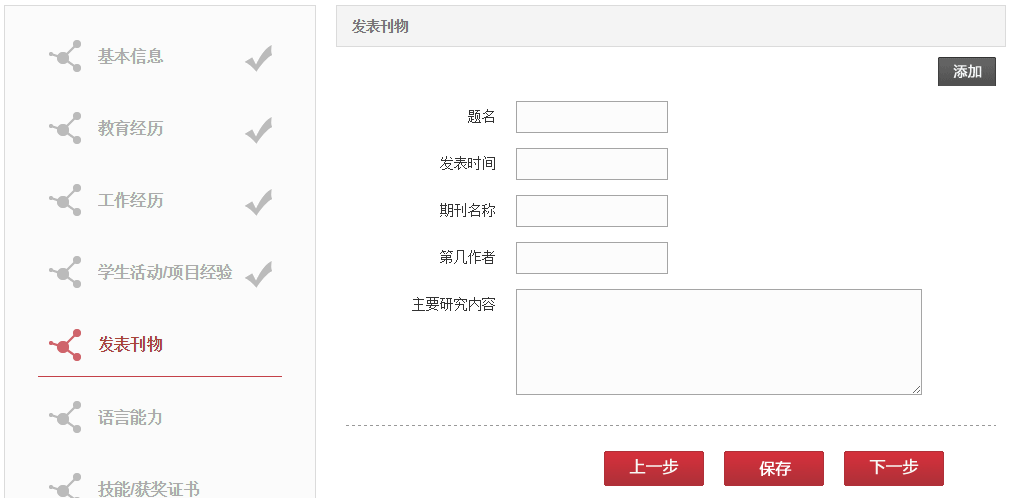This screenshot has height=498, width=1024.
Task: Open the 语言能力 step in sidebar
Action: pos(130,417)
